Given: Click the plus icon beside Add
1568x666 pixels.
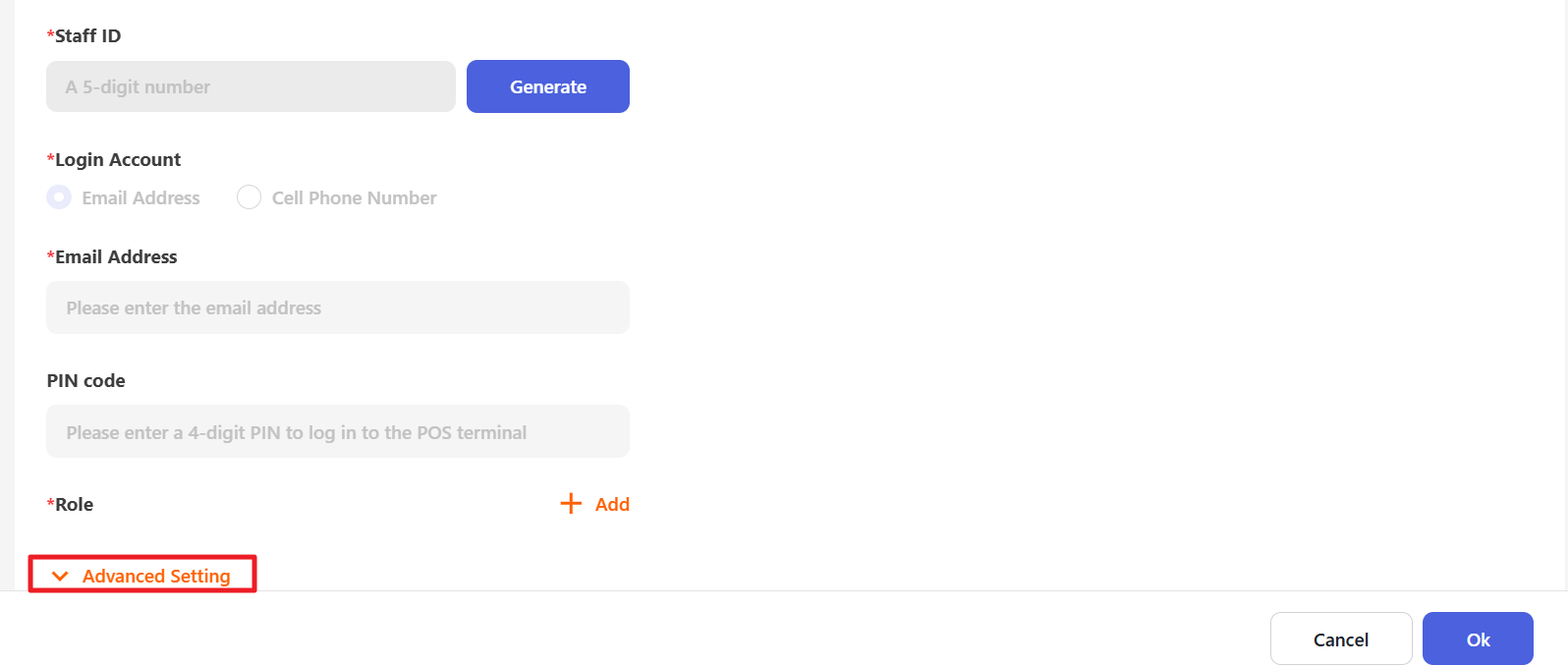Looking at the screenshot, I should 571,504.
